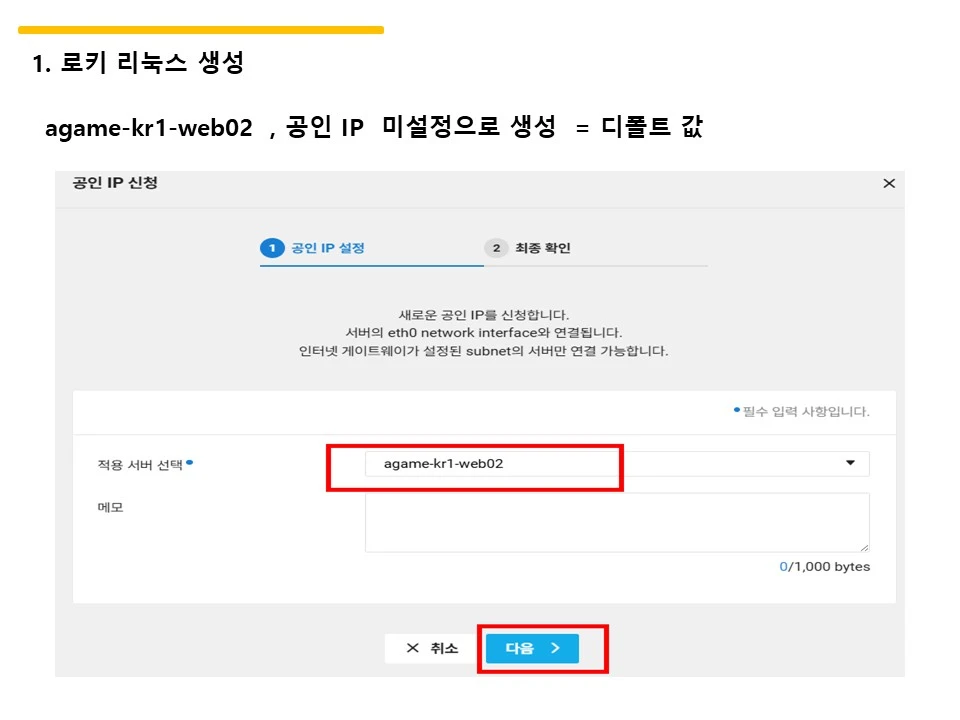This screenshot has width=960, height=720.
Task: Click the X icon inside 취소 button
Action: [x=413, y=648]
